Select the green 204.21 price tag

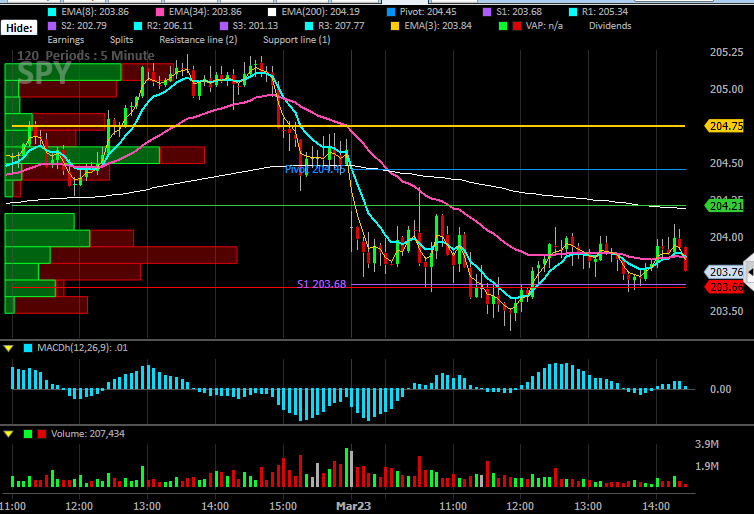[724, 206]
